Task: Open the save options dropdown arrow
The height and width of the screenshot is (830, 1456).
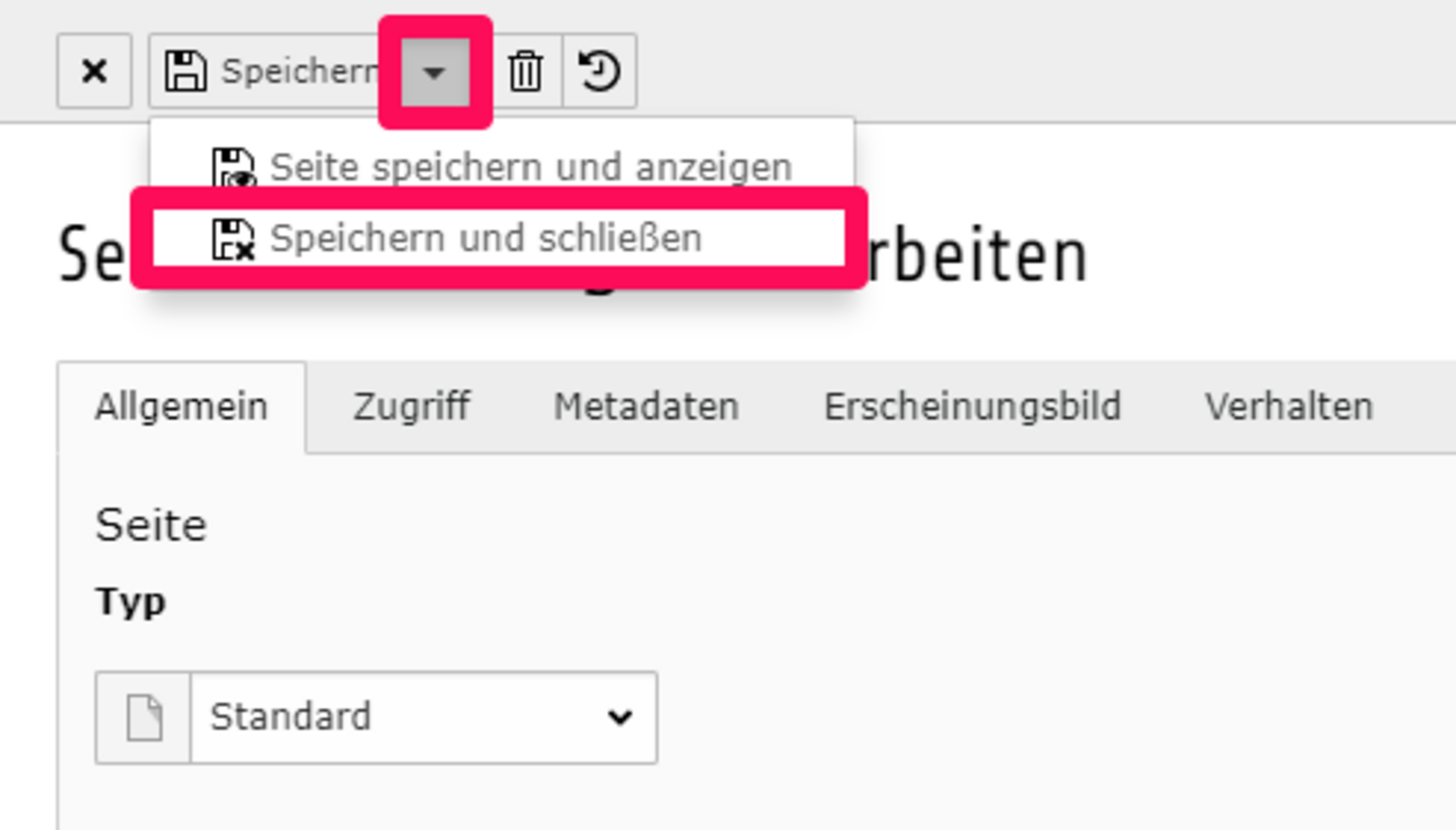Action: pyautogui.click(x=435, y=72)
